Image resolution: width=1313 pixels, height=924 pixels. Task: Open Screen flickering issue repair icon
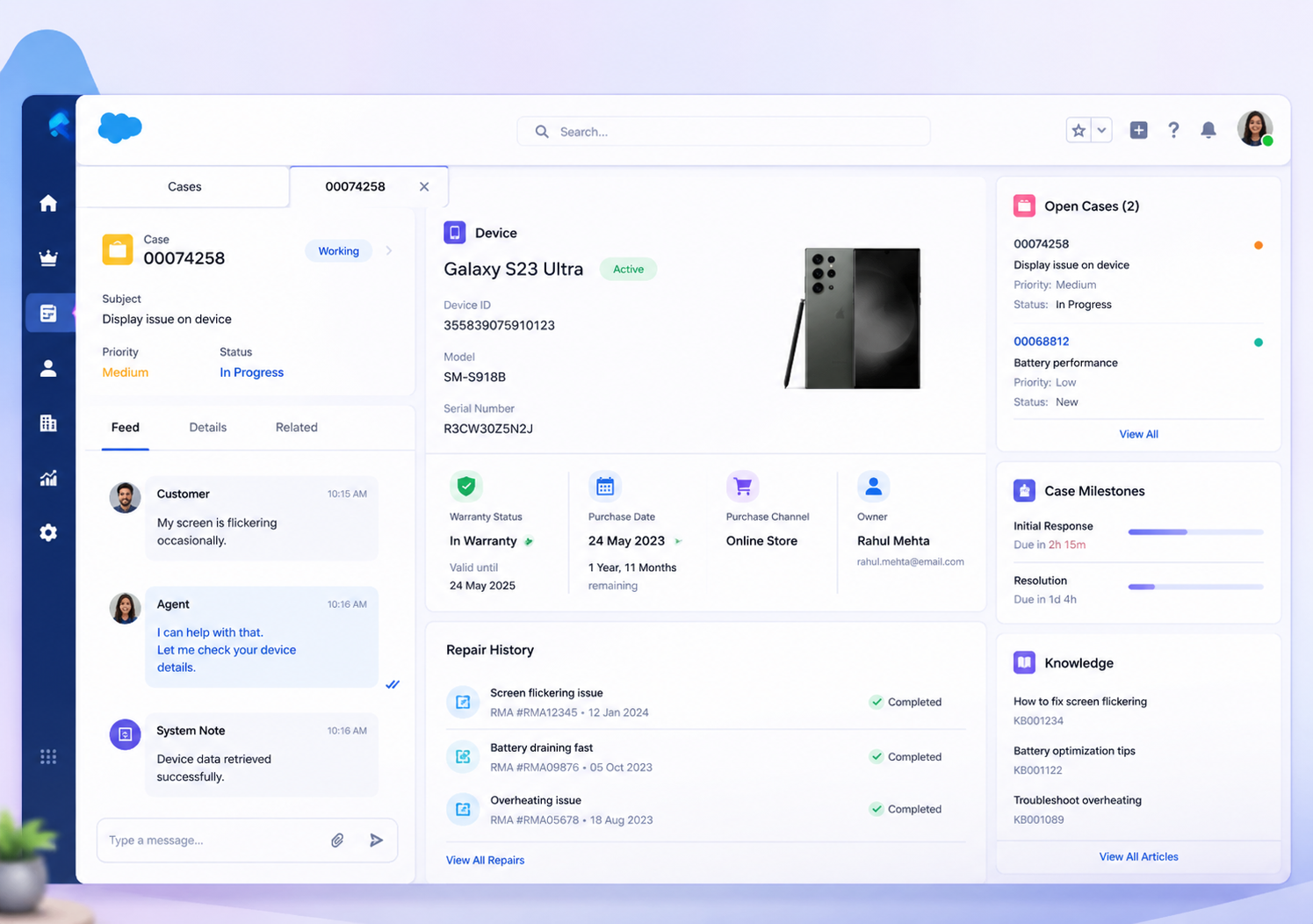(463, 702)
